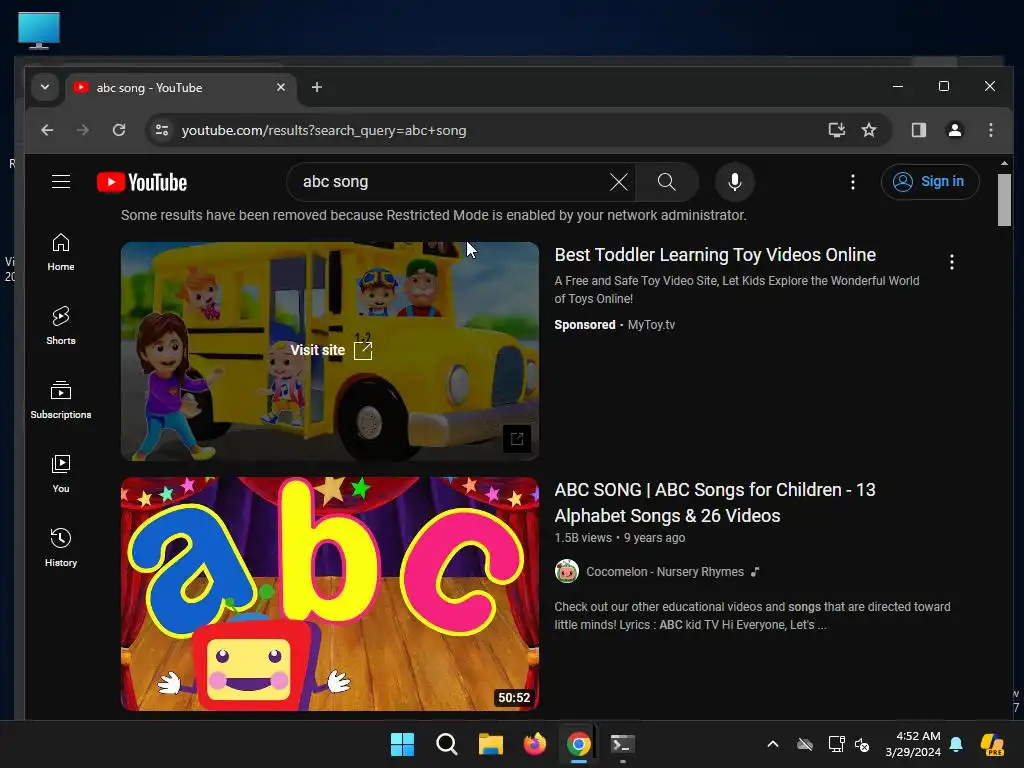Click the PRE badge icon in taskbar corner
The width and height of the screenshot is (1024, 768).
[x=993, y=744]
